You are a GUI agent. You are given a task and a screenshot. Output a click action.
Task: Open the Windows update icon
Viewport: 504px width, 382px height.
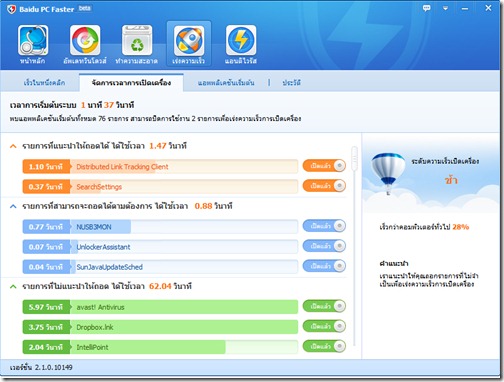[85, 40]
